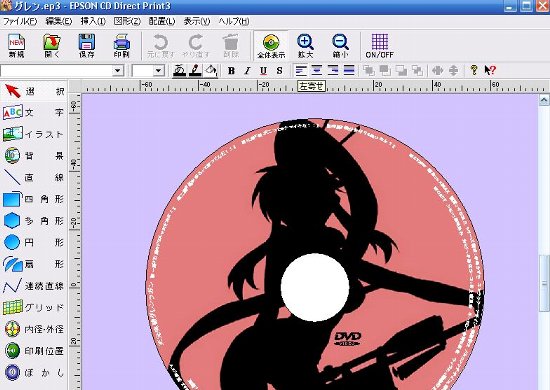Align text center

point(317,70)
